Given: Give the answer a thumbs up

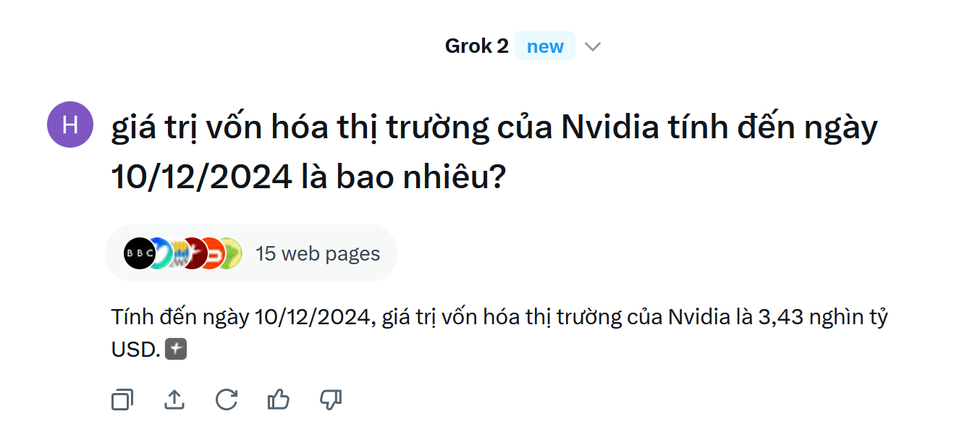Looking at the screenshot, I should [278, 400].
